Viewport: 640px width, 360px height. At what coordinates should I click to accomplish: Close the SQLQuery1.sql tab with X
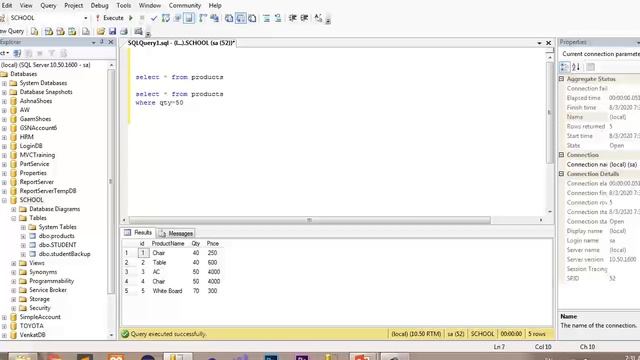click(549, 43)
